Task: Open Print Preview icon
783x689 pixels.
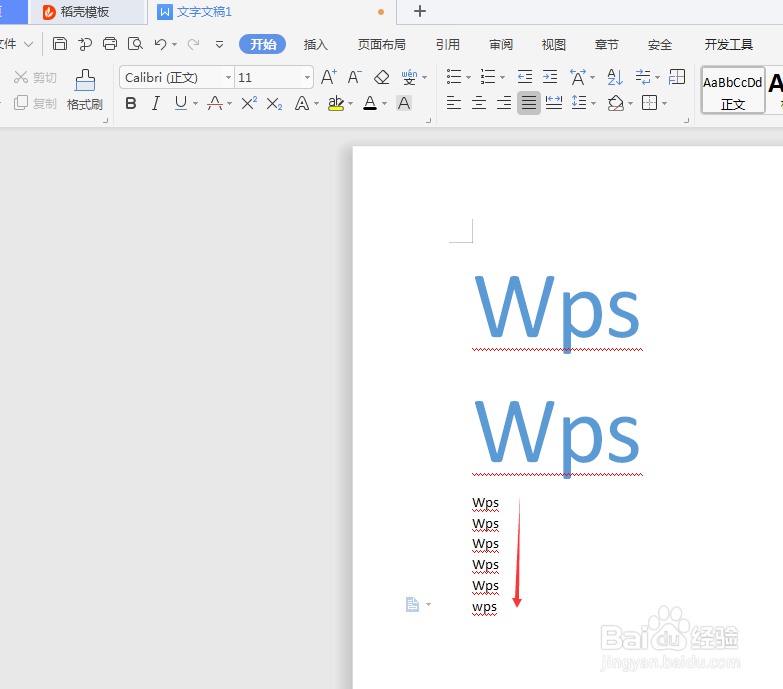Action: 135,44
